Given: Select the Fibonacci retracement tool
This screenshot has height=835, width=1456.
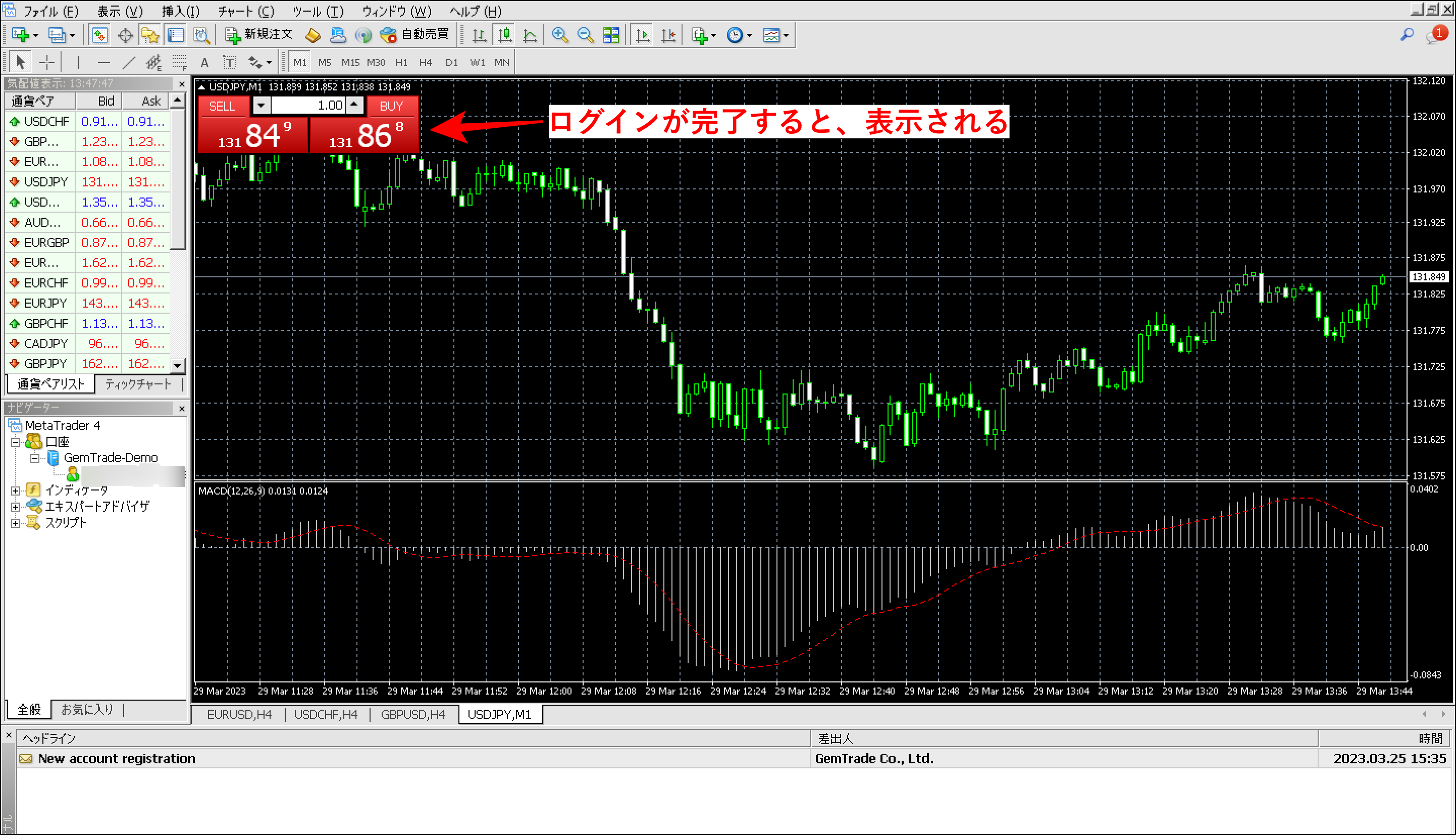Looking at the screenshot, I should (179, 62).
